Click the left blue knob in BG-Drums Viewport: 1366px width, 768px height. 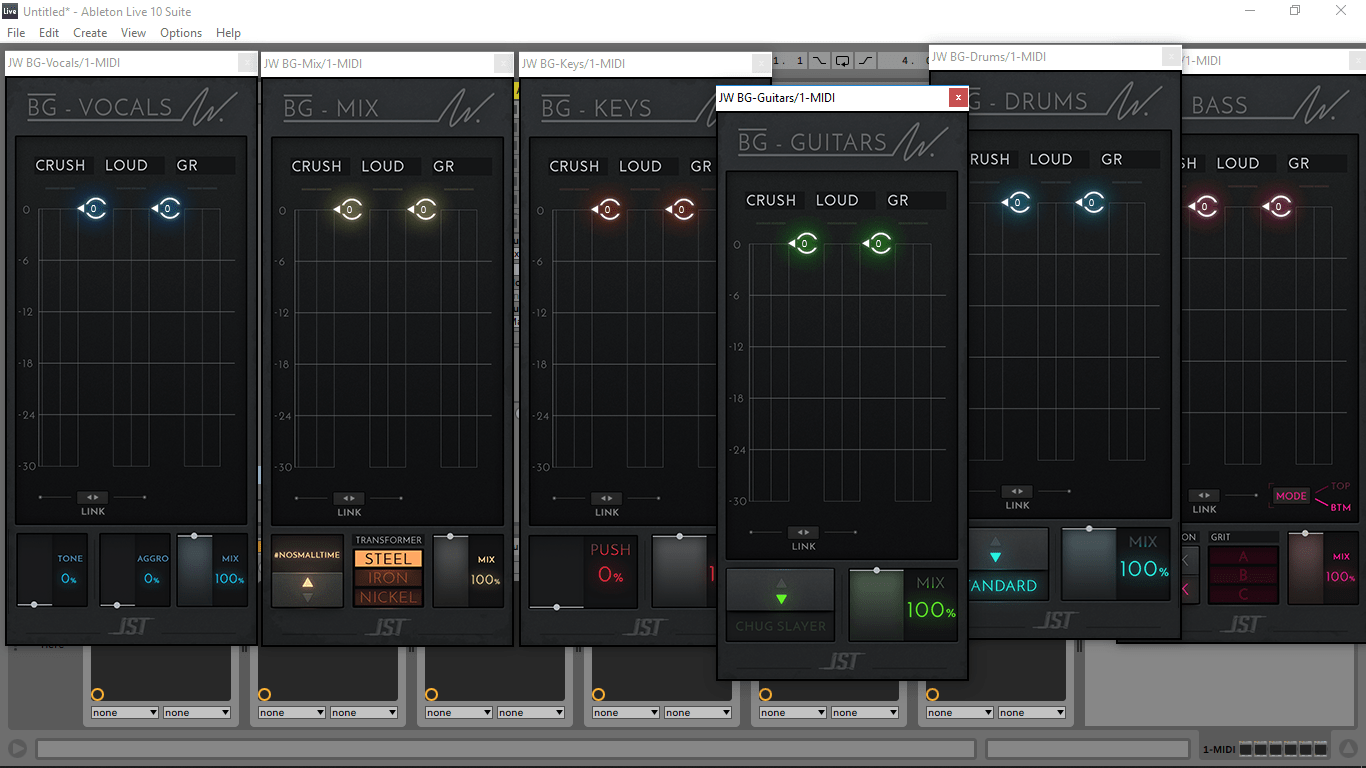pyautogui.click(x=1018, y=203)
